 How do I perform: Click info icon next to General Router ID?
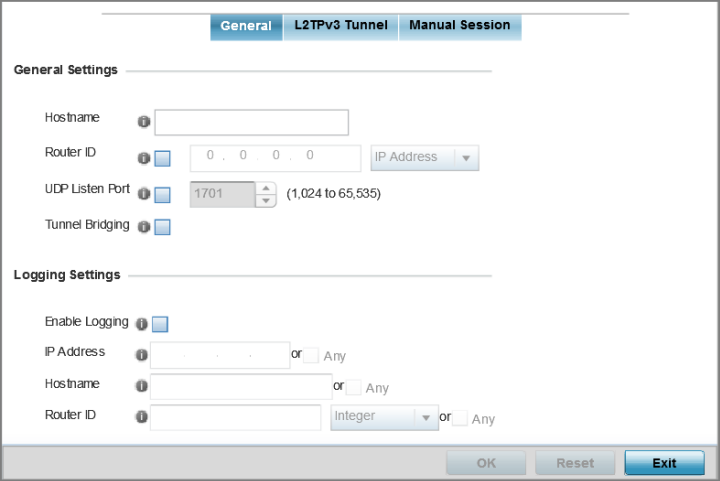coord(144,158)
